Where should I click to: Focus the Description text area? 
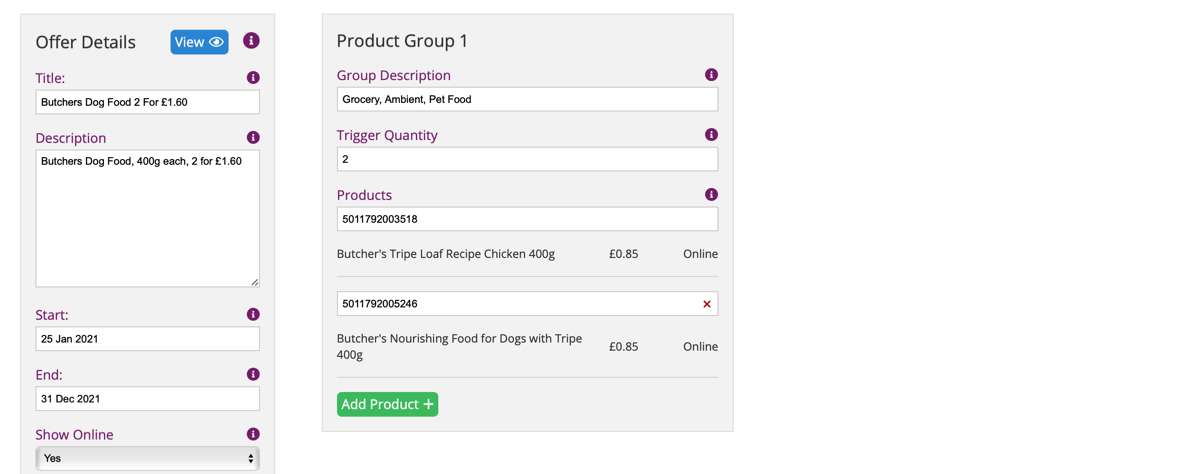pos(148,218)
